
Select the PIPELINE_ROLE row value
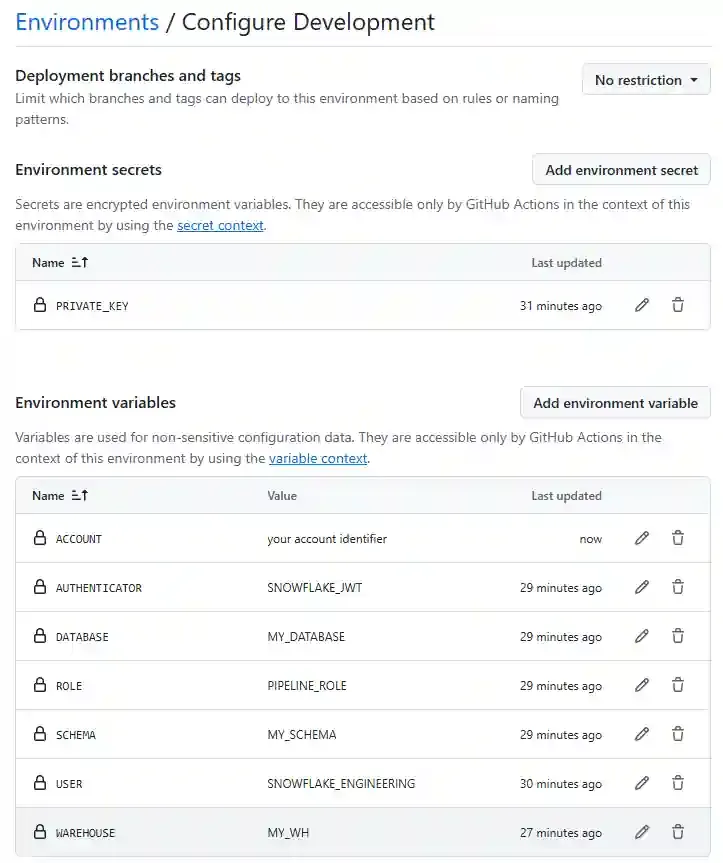tap(305, 685)
